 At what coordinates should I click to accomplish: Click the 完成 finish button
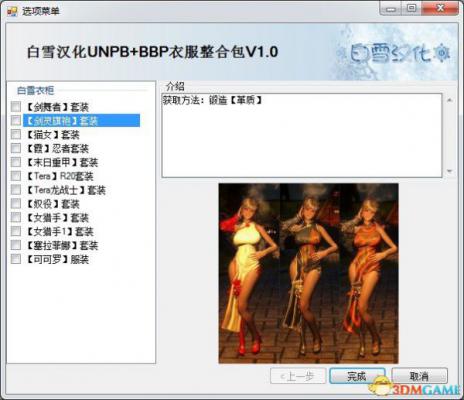(357, 376)
